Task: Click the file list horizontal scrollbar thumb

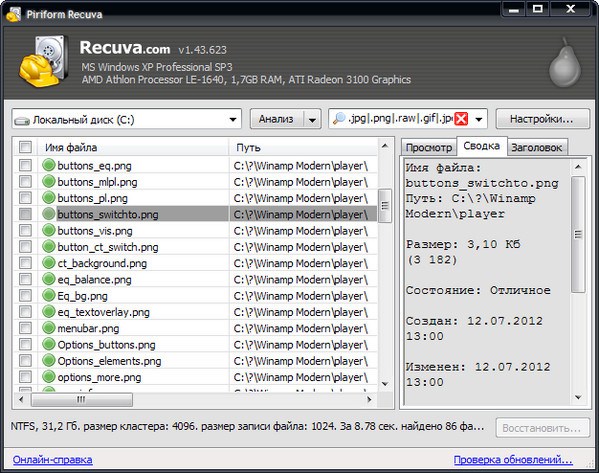Action: 82,400
